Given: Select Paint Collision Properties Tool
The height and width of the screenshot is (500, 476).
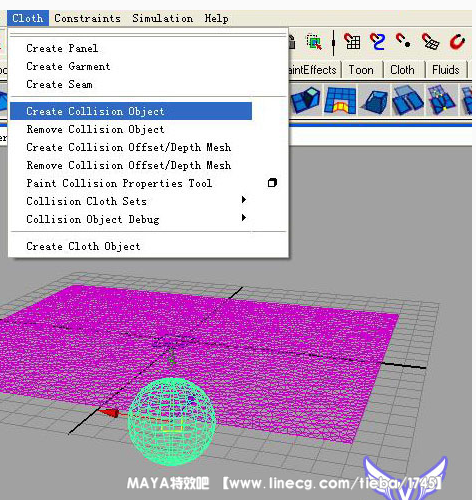Looking at the screenshot, I should coord(119,183).
